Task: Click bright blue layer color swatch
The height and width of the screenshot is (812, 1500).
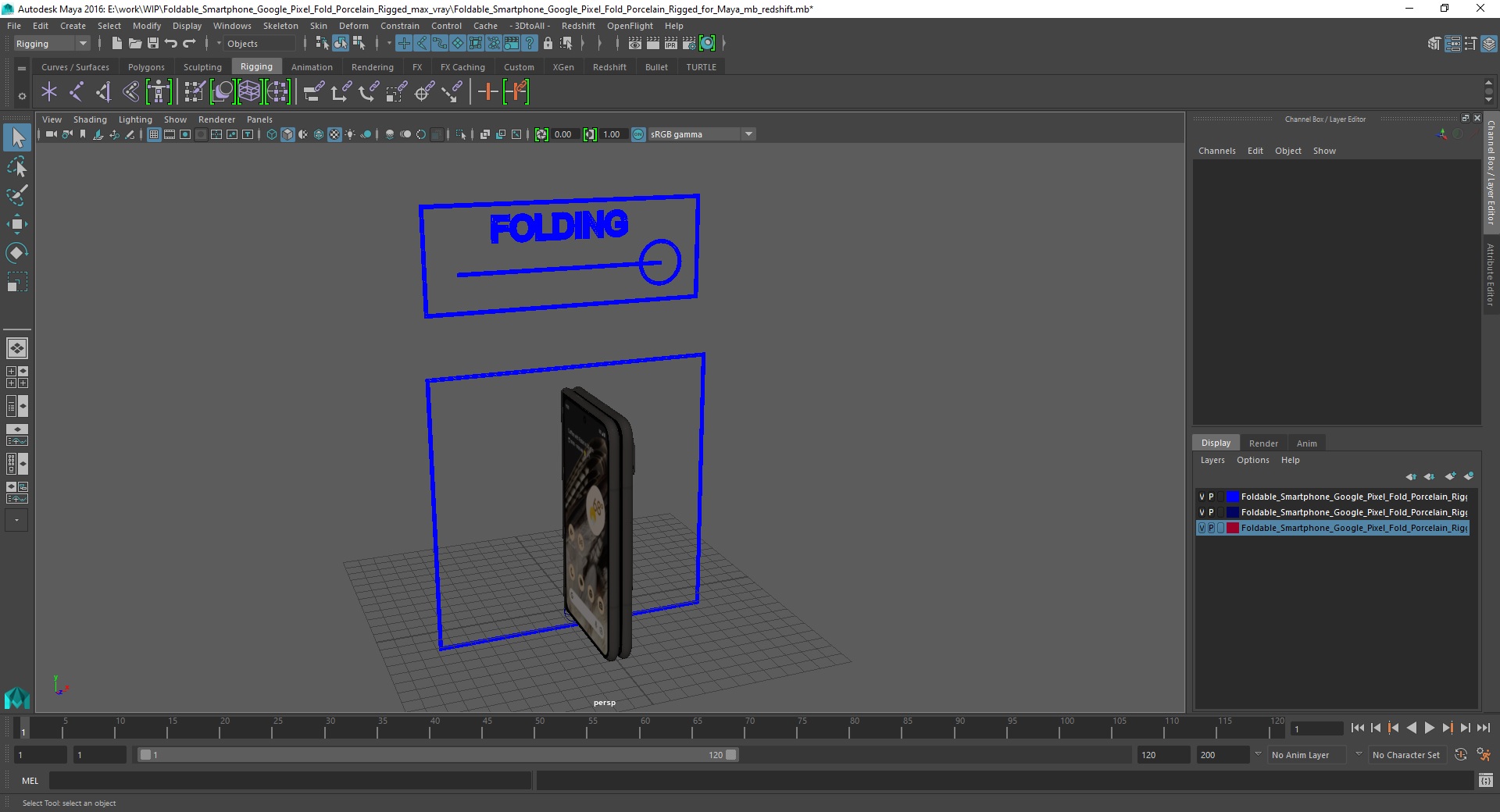Action: (1233, 497)
